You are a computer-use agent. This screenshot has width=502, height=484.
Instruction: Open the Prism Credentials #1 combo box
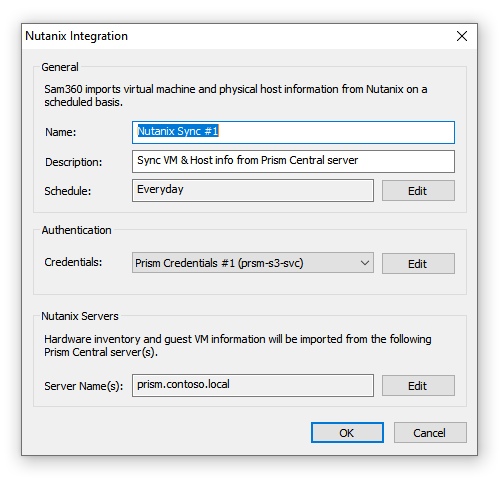[253, 263]
